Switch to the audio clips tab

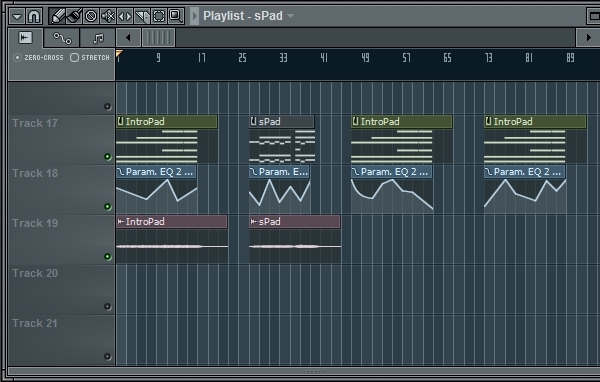[26, 38]
